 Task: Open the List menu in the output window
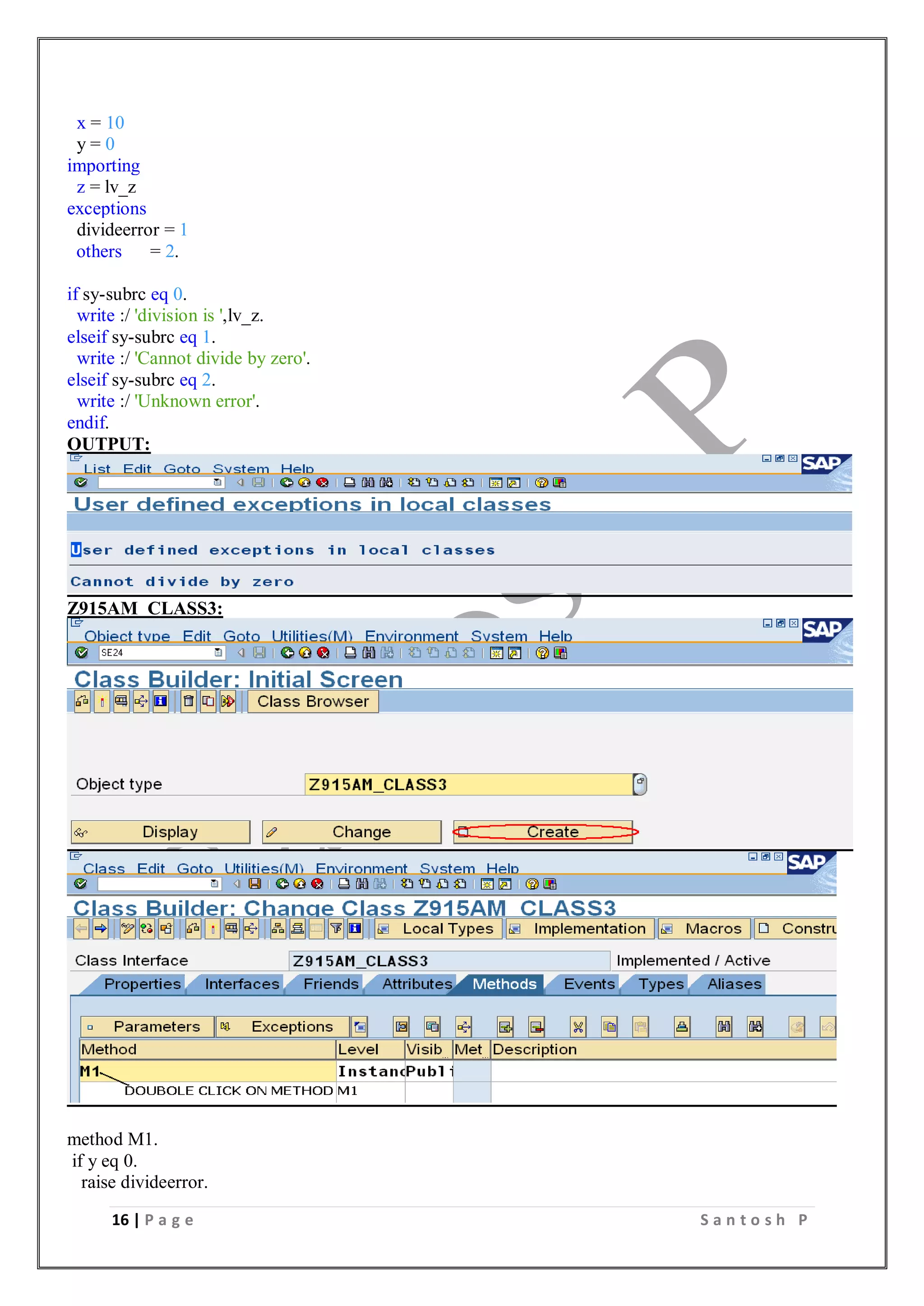pyautogui.click(x=97, y=469)
